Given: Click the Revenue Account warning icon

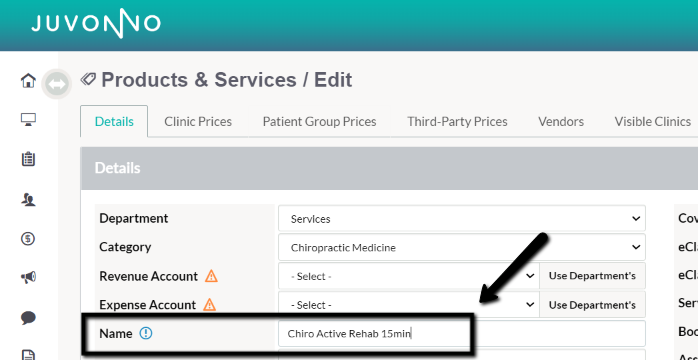Looking at the screenshot, I should click(x=211, y=276).
